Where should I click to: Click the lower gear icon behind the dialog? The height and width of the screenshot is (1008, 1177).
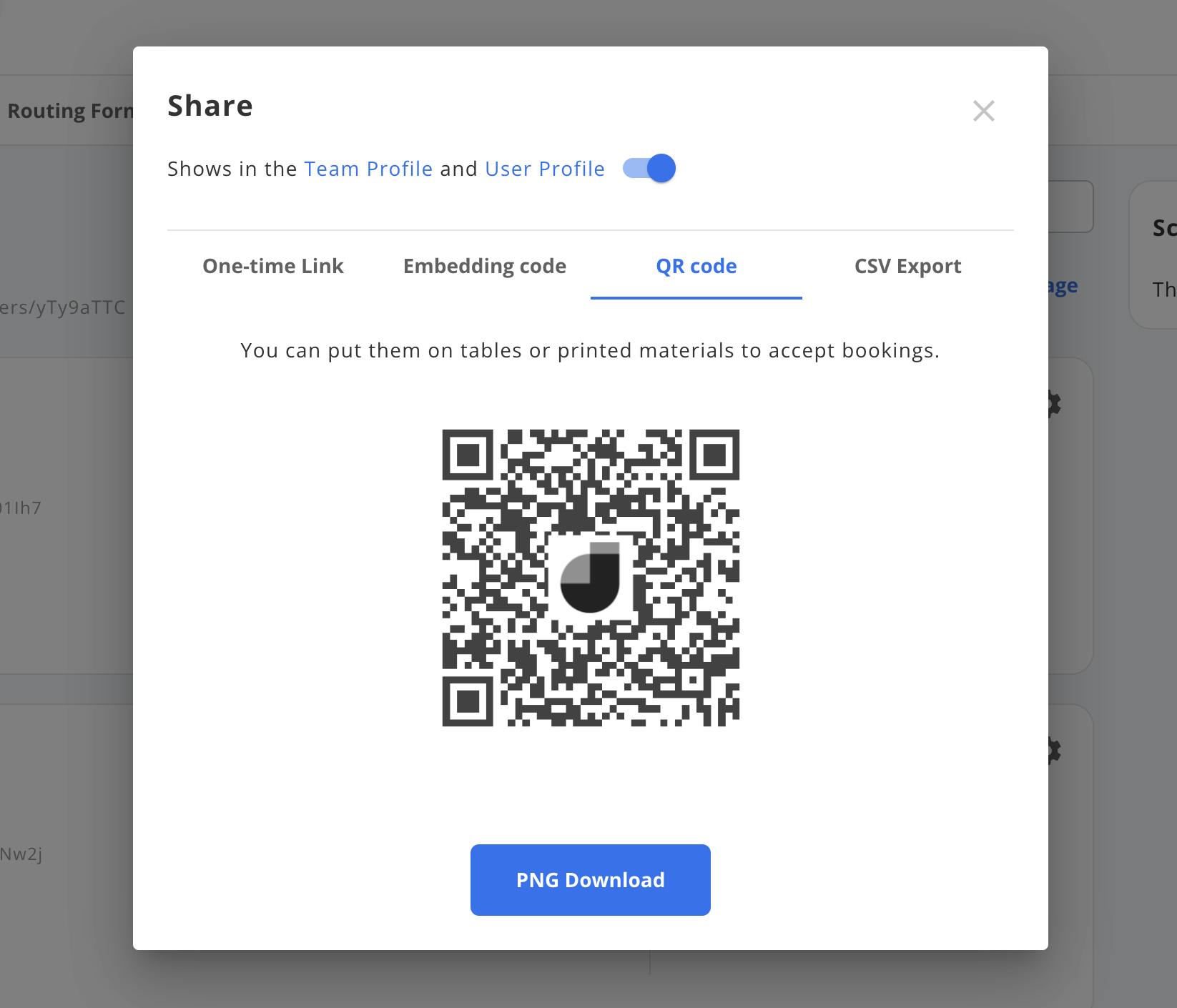click(1054, 750)
